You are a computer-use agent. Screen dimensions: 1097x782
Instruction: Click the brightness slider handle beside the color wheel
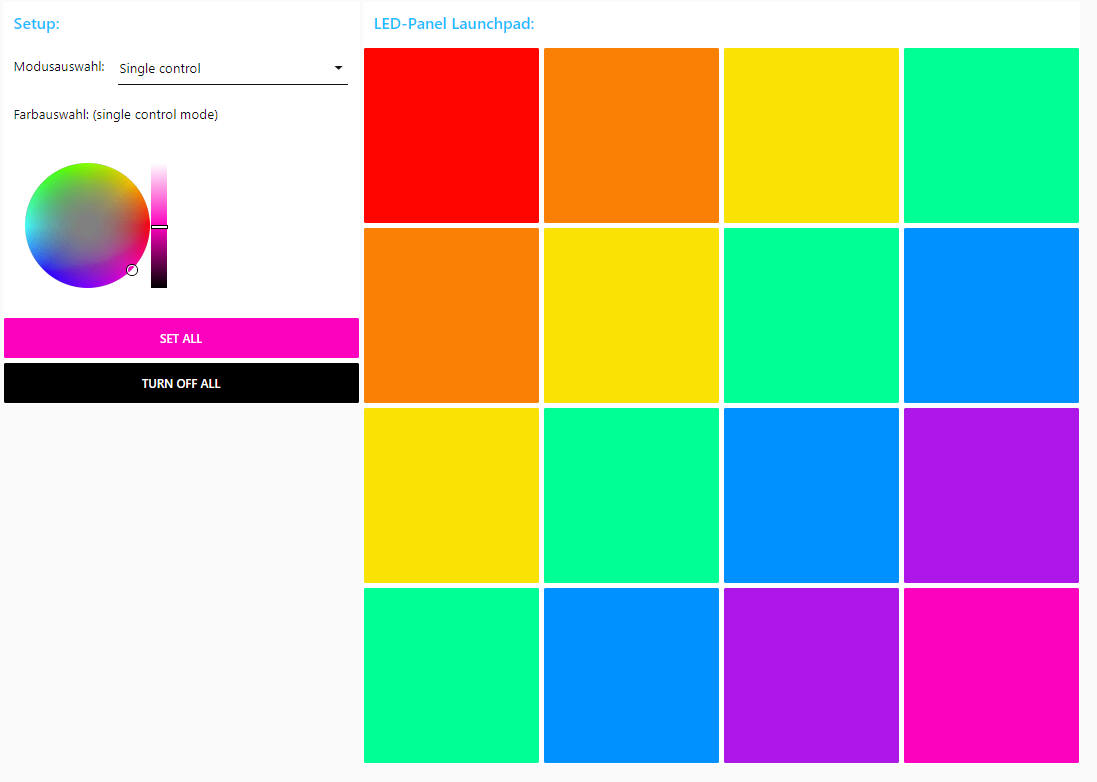[159, 227]
